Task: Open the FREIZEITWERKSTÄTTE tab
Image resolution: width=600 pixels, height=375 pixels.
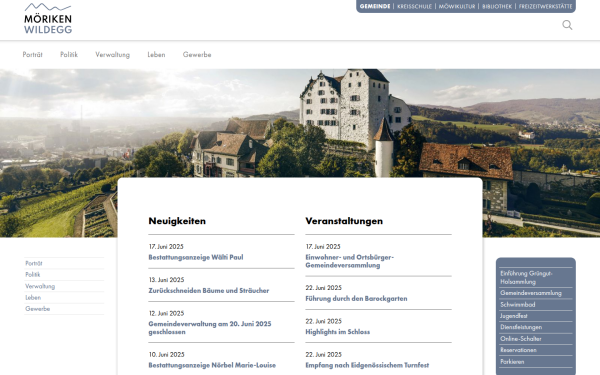Action: point(546,7)
